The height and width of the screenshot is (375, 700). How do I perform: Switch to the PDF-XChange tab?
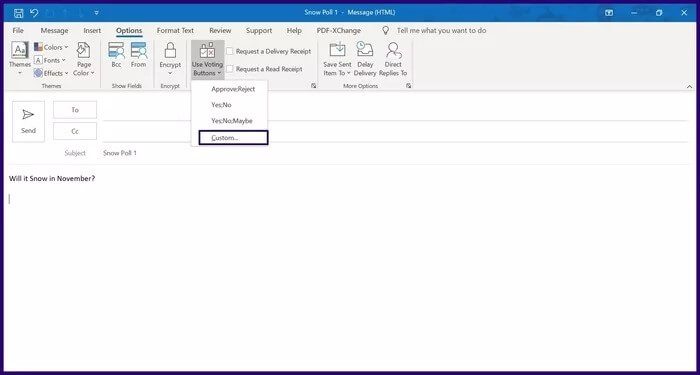[338, 30]
